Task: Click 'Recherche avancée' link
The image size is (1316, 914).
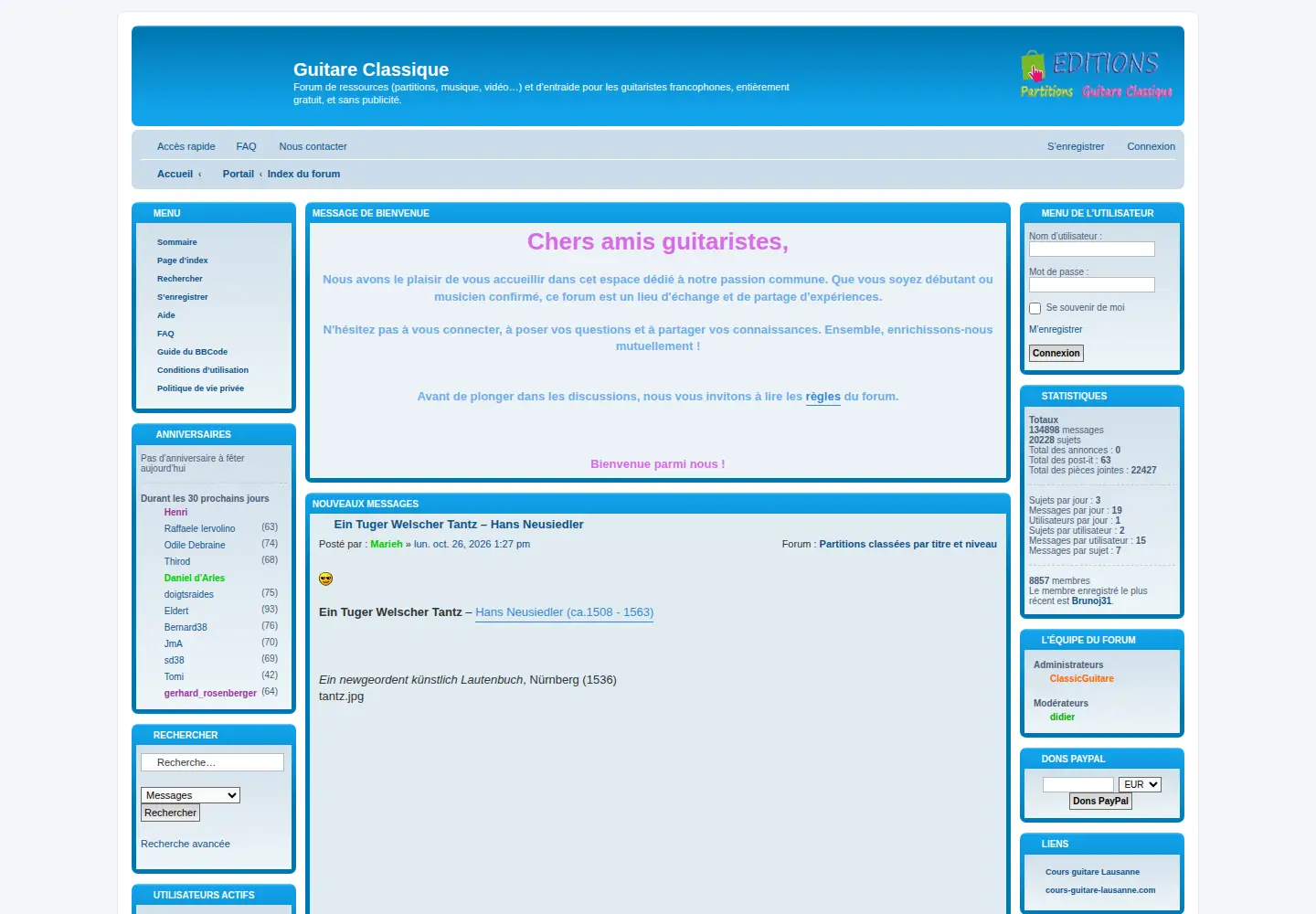Action: pos(186,844)
